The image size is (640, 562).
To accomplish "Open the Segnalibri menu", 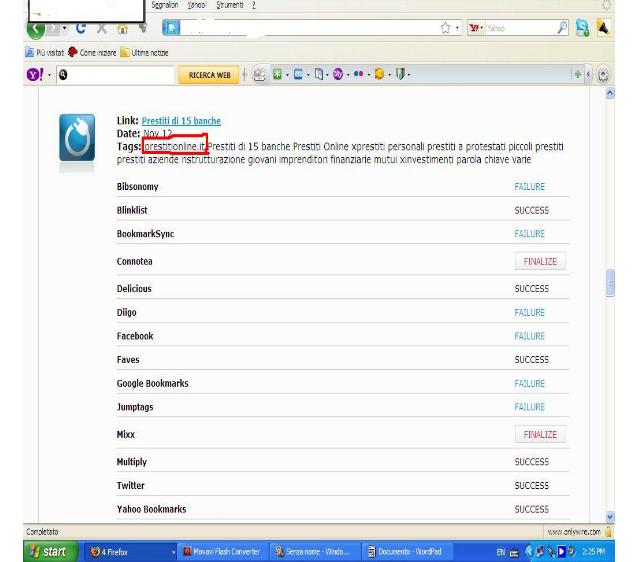I will point(164,5).
